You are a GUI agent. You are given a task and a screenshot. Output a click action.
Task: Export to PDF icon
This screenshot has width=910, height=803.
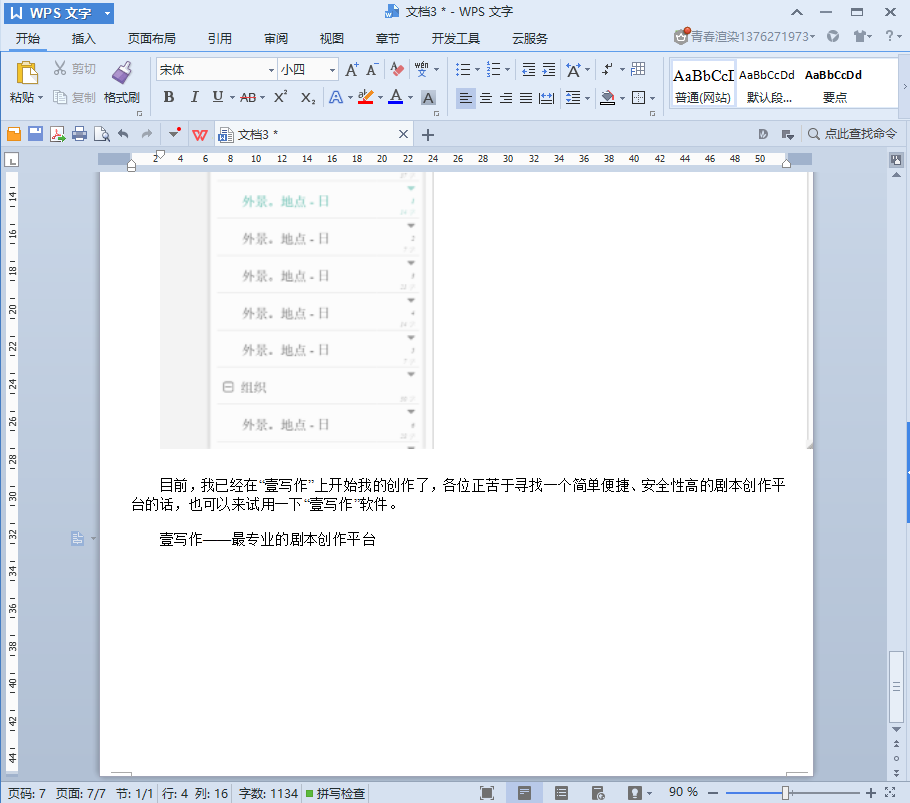click(x=57, y=135)
